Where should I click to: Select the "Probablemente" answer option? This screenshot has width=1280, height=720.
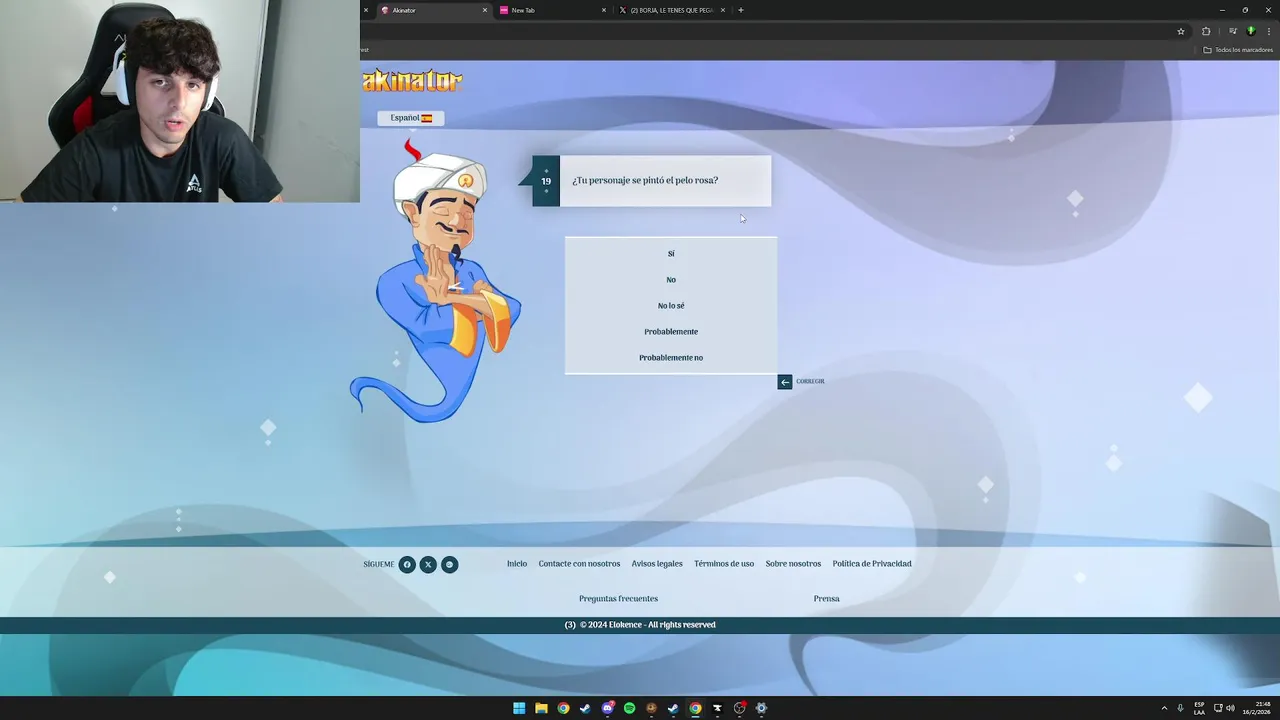click(x=671, y=332)
